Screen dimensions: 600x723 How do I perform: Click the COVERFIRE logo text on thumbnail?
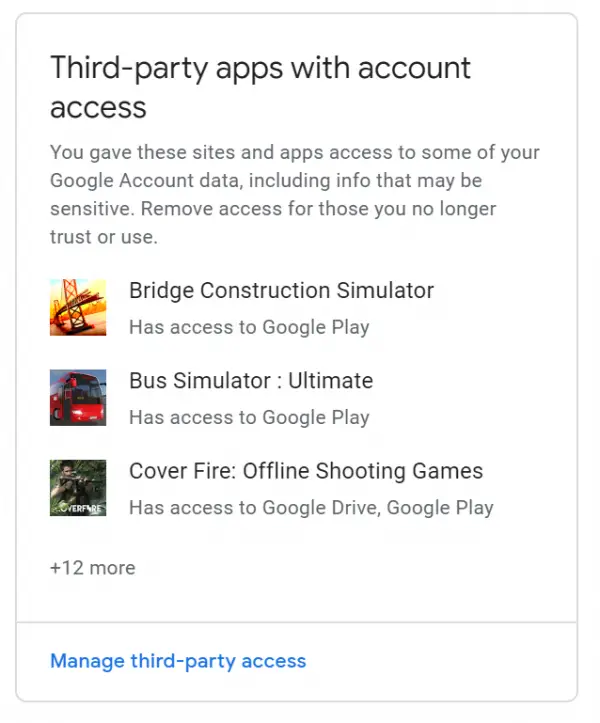pyautogui.click(x=82, y=509)
